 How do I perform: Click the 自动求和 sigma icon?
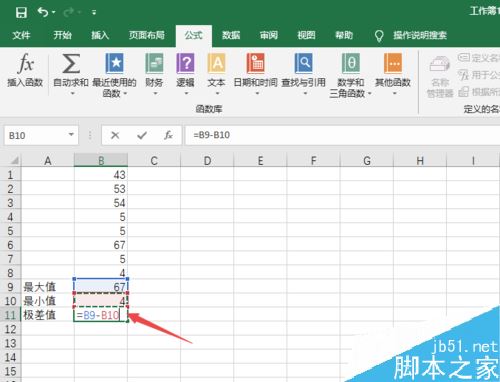click(x=71, y=63)
